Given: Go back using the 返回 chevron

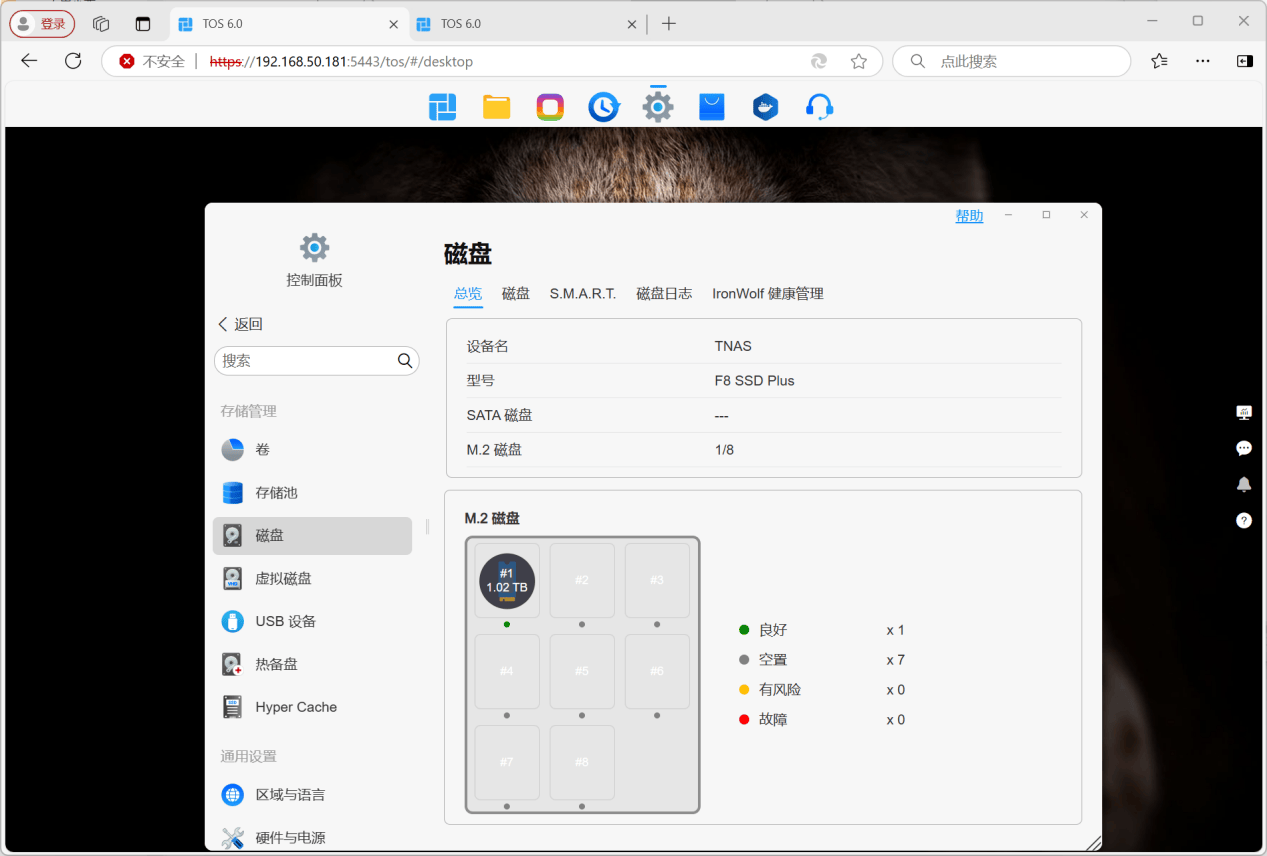Looking at the screenshot, I should tap(240, 324).
